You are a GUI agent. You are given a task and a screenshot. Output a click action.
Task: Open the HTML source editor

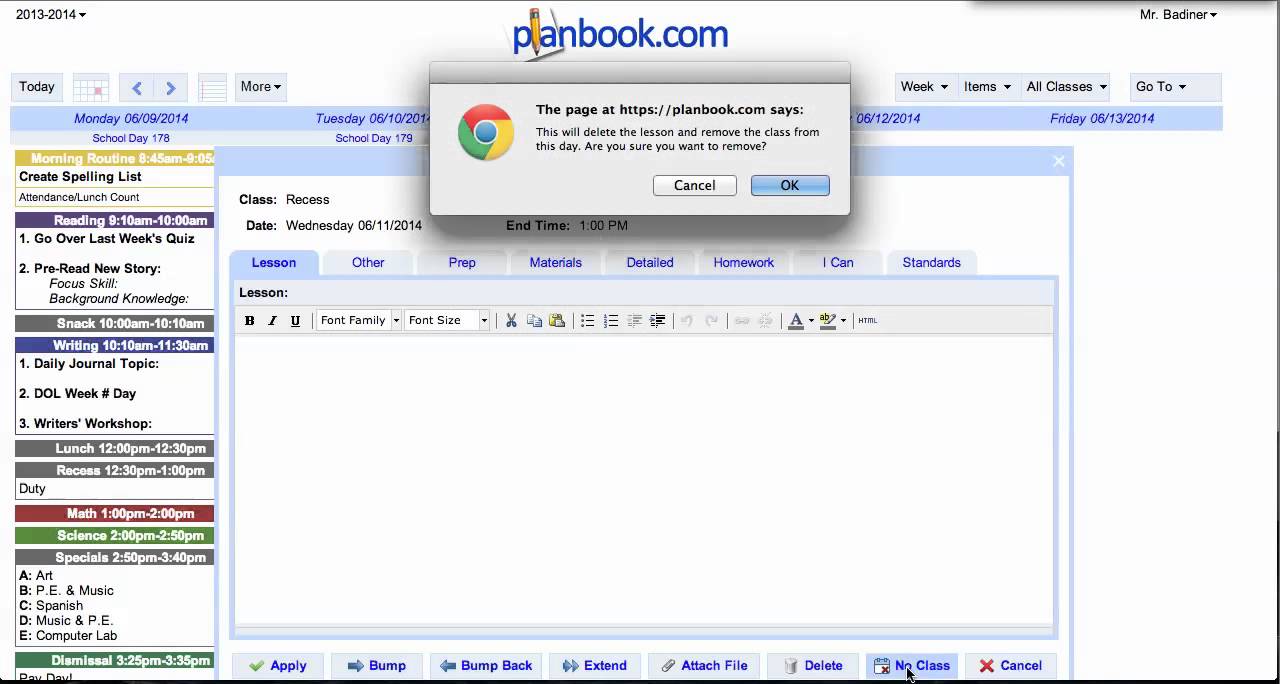click(868, 321)
